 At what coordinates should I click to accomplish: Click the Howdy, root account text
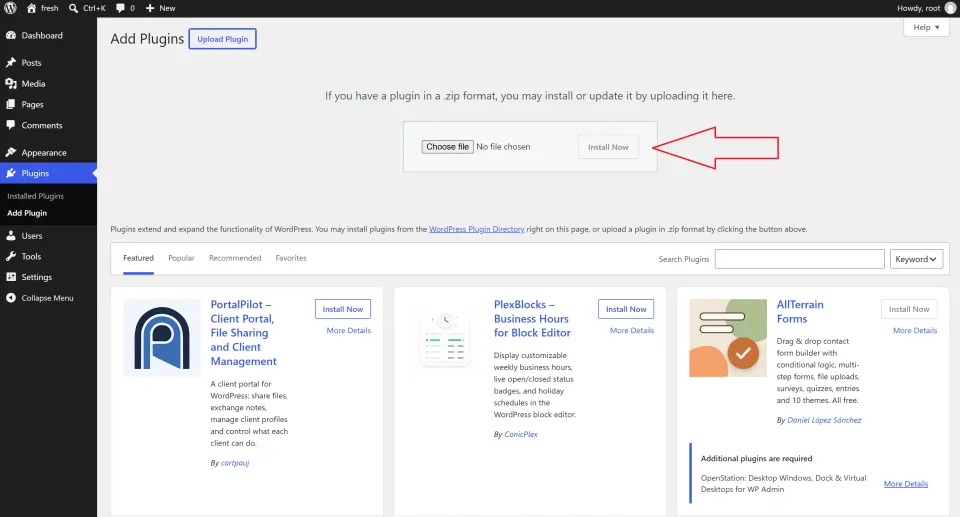click(x=918, y=8)
